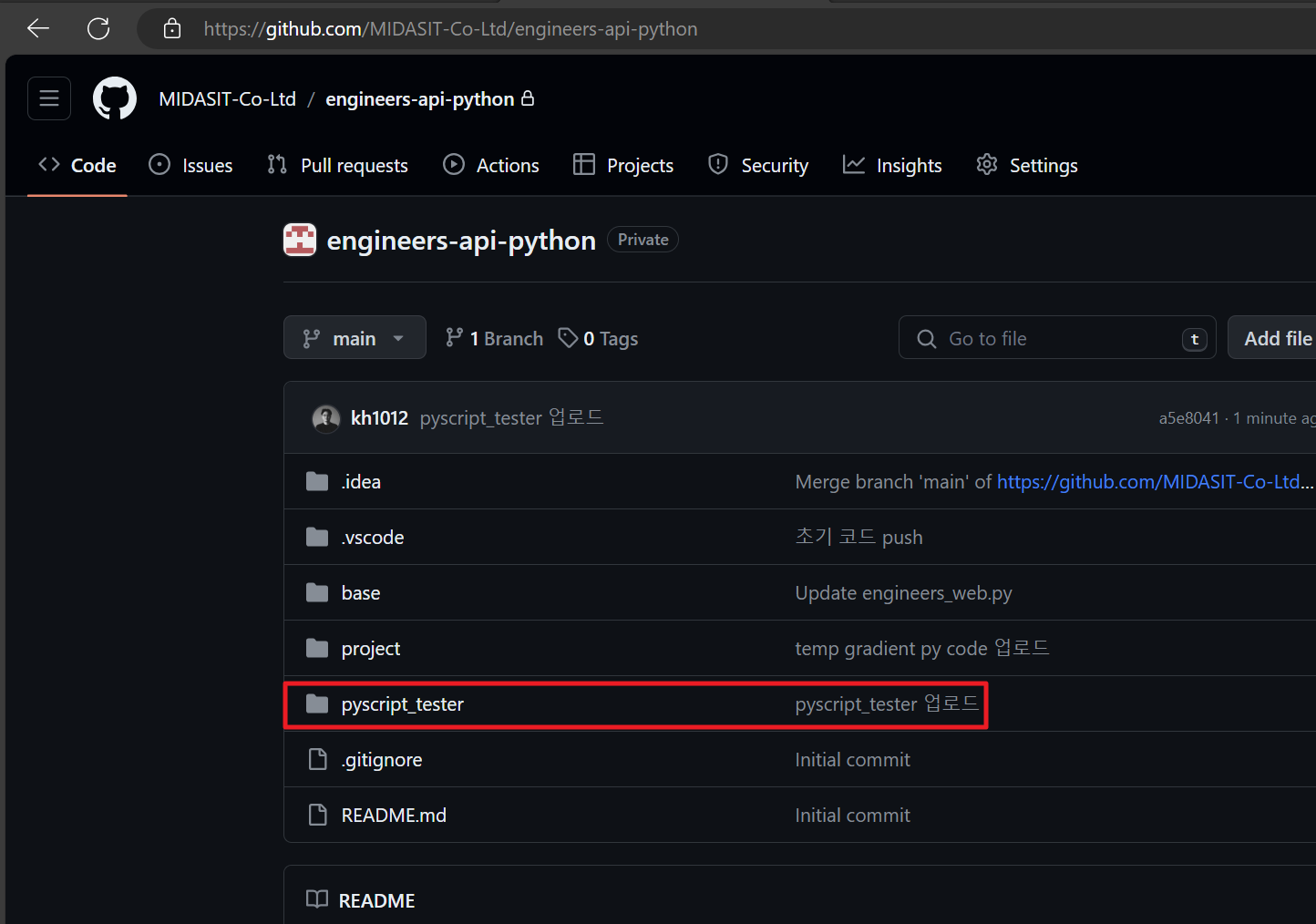Switch to the Projects tab
This screenshot has width=1316, height=924.
click(x=623, y=165)
